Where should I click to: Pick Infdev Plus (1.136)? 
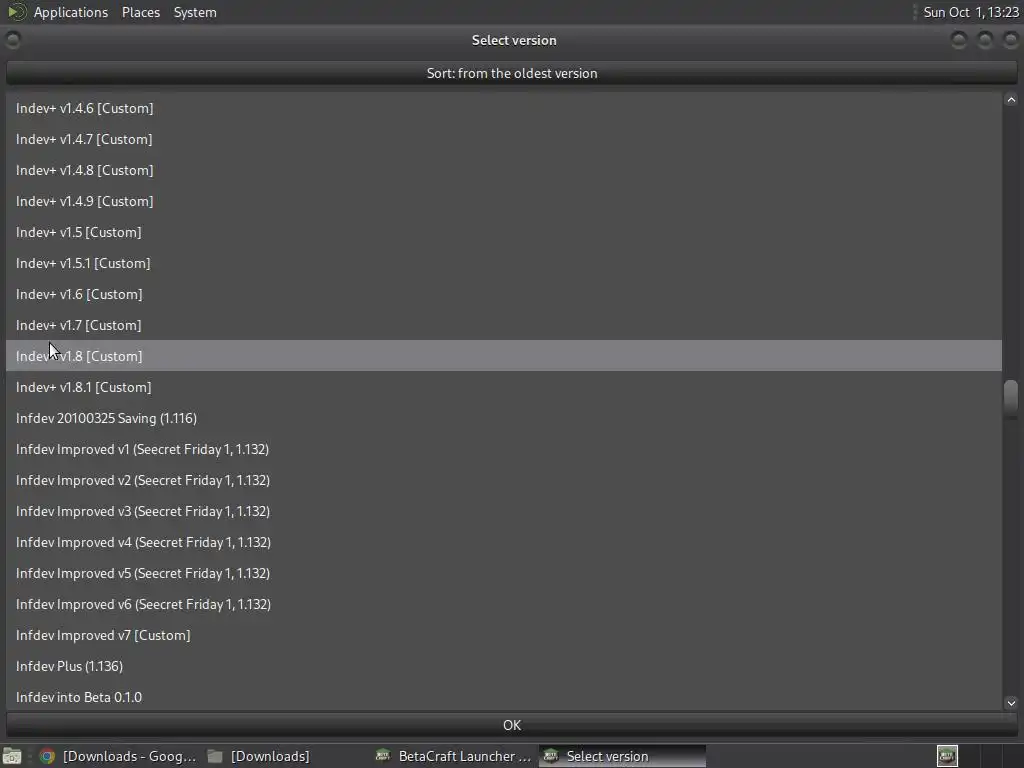(504, 666)
